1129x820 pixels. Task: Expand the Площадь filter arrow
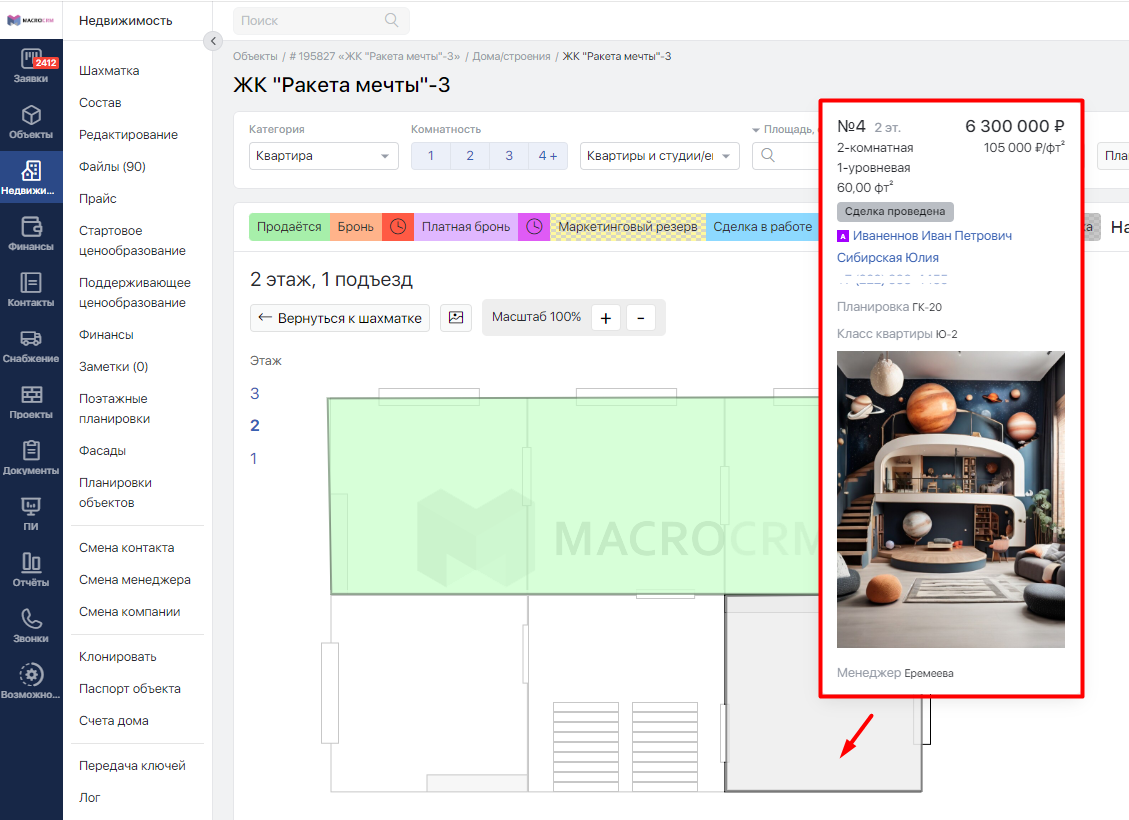coord(757,130)
